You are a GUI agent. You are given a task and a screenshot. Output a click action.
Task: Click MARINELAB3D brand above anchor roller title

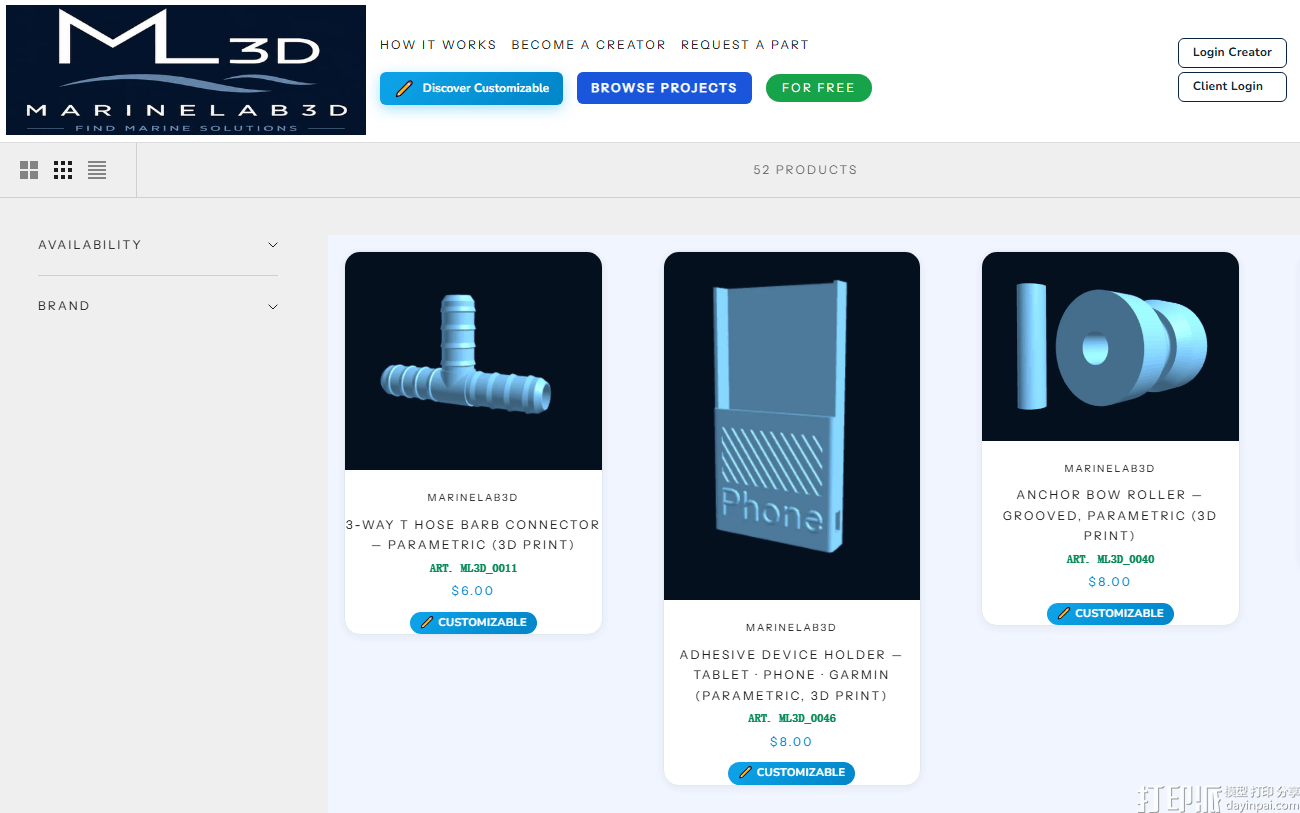click(1110, 468)
